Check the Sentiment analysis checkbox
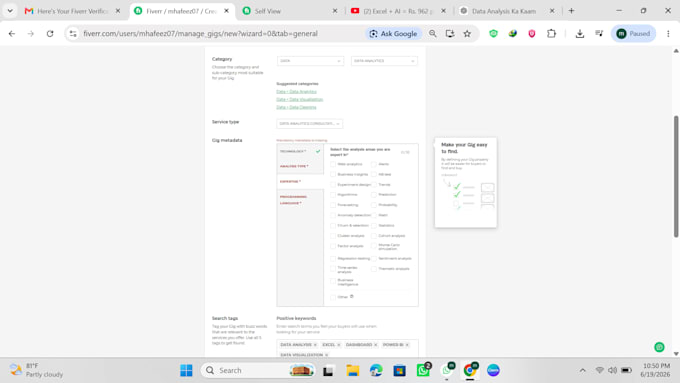 click(374, 259)
